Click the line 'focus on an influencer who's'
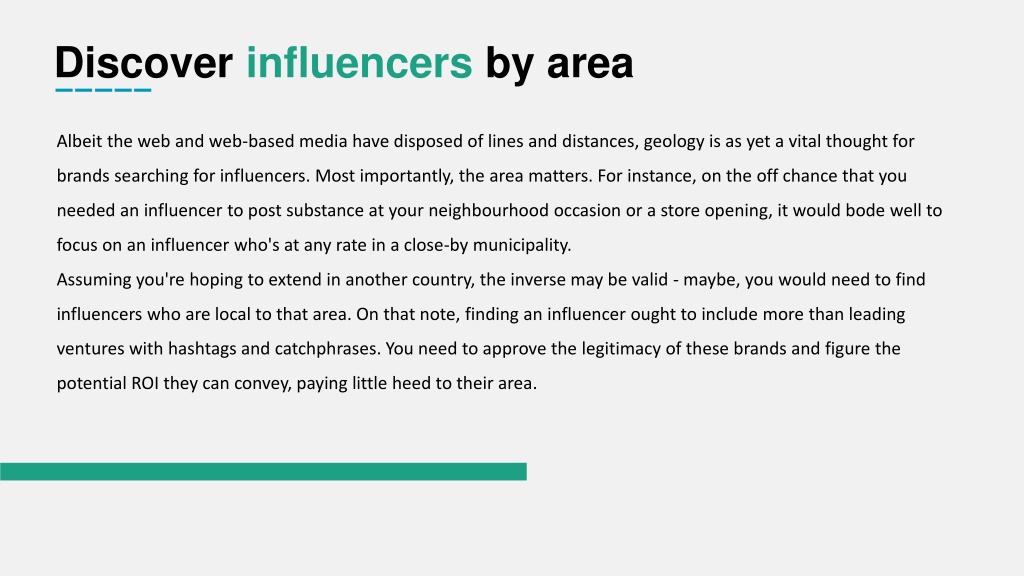Screen dimensions: 1024x576 pyautogui.click(x=313, y=245)
